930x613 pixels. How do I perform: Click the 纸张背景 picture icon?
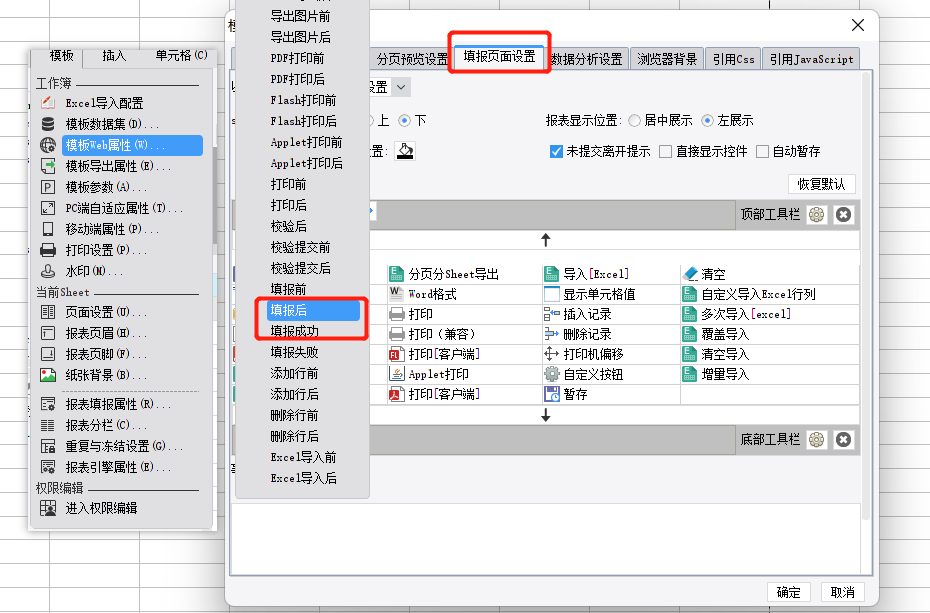coord(48,375)
